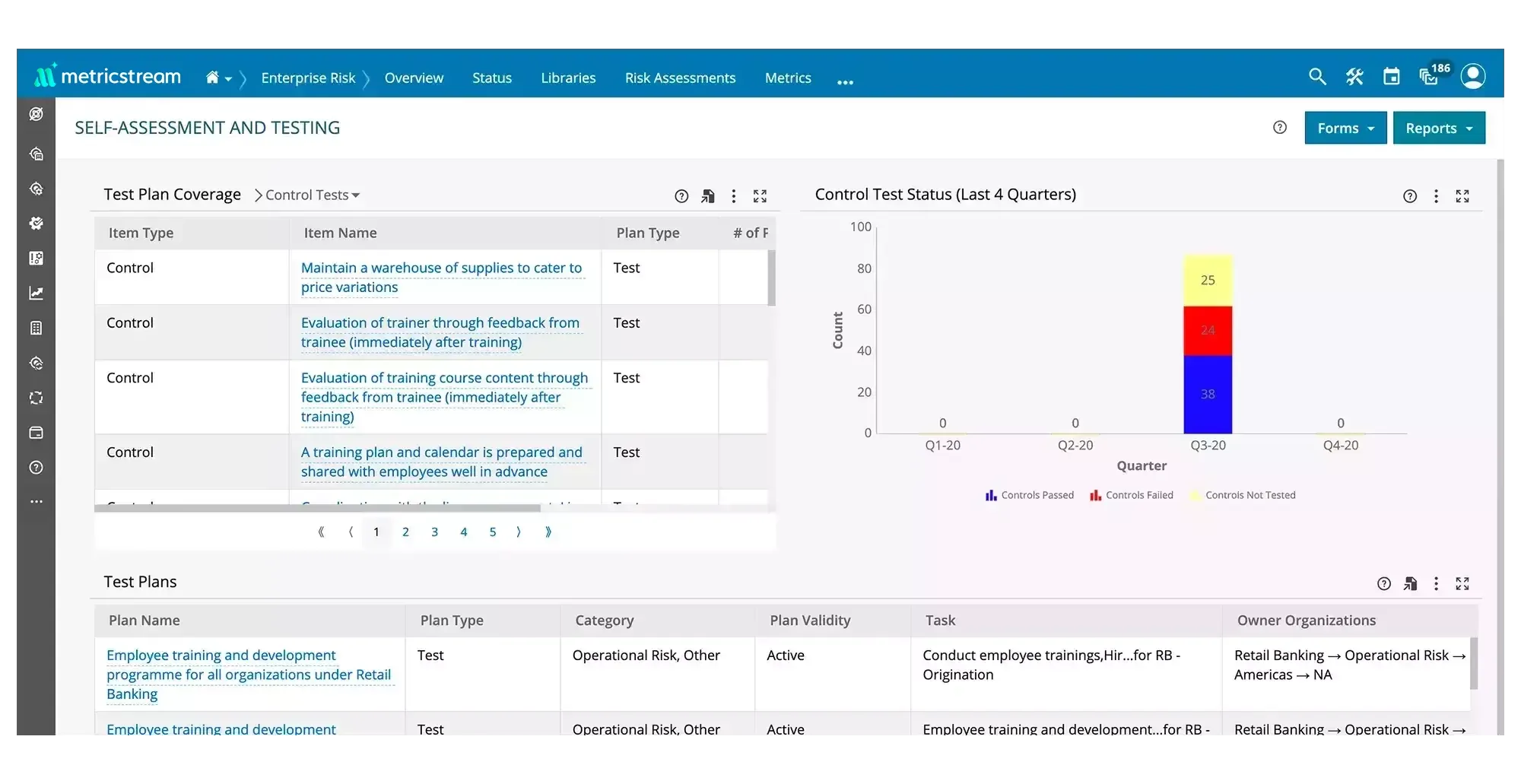The width and height of the screenshot is (1521, 784).
Task: Click the sidebar help question icon
Action: pyautogui.click(x=36, y=468)
